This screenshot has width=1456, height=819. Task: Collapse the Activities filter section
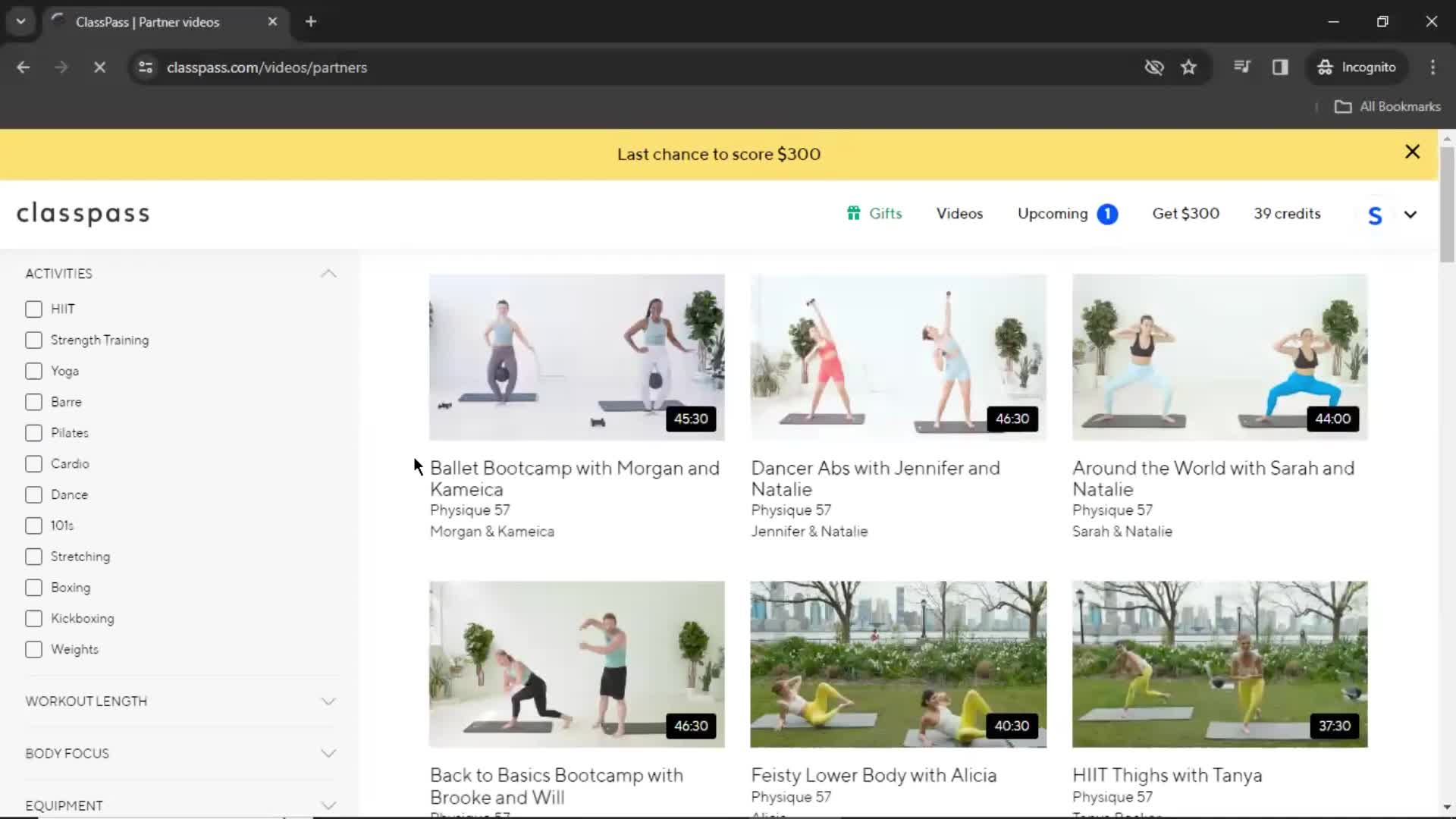pyautogui.click(x=328, y=274)
